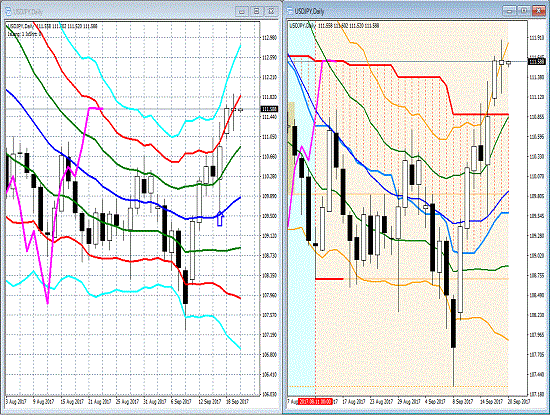The image size is (550, 415).
Task: Click the right USDJPY chart window icon
Action: 290,11
